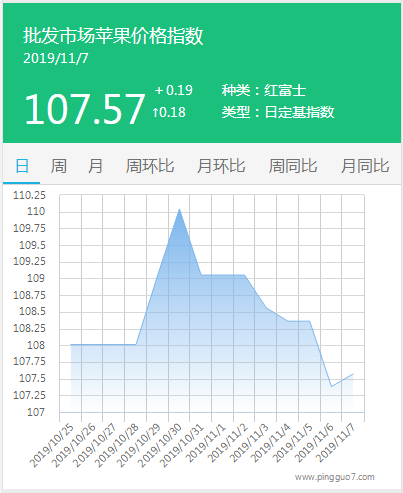403x493 pixels.
Task: Open the 月同比 tab
Action: pos(365,166)
